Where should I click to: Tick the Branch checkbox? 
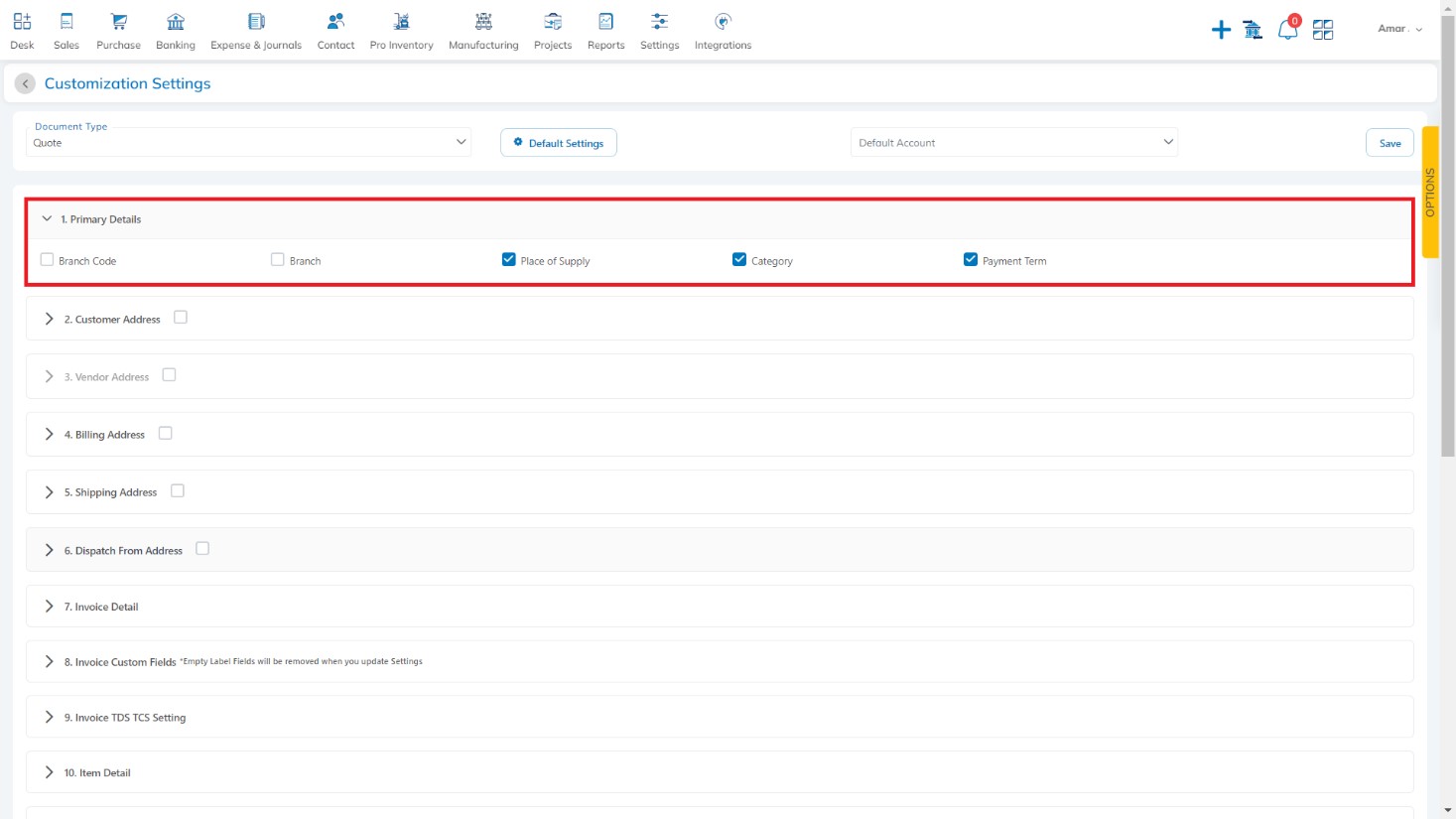pos(278,259)
